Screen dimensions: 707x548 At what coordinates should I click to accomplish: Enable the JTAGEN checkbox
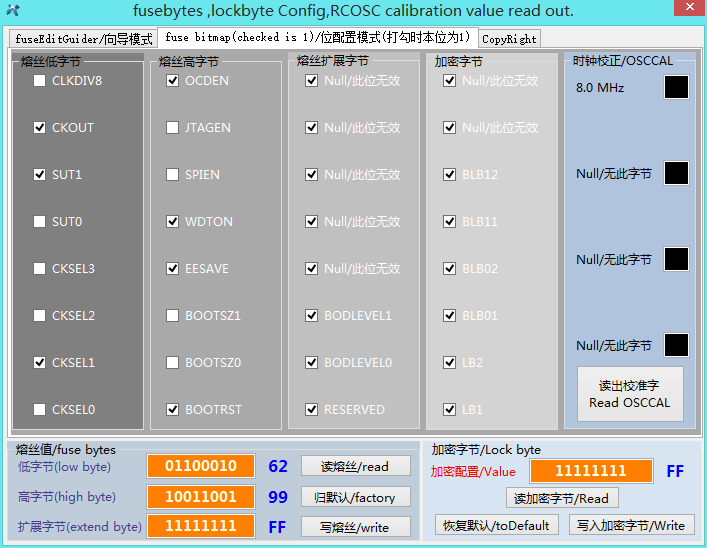pos(172,128)
